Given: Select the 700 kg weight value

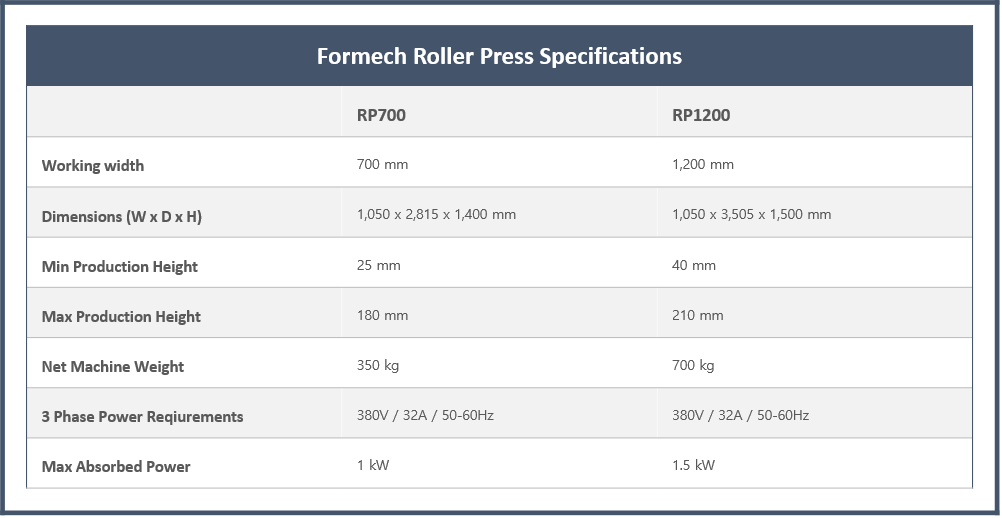Looking at the screenshot, I should pos(693,365).
